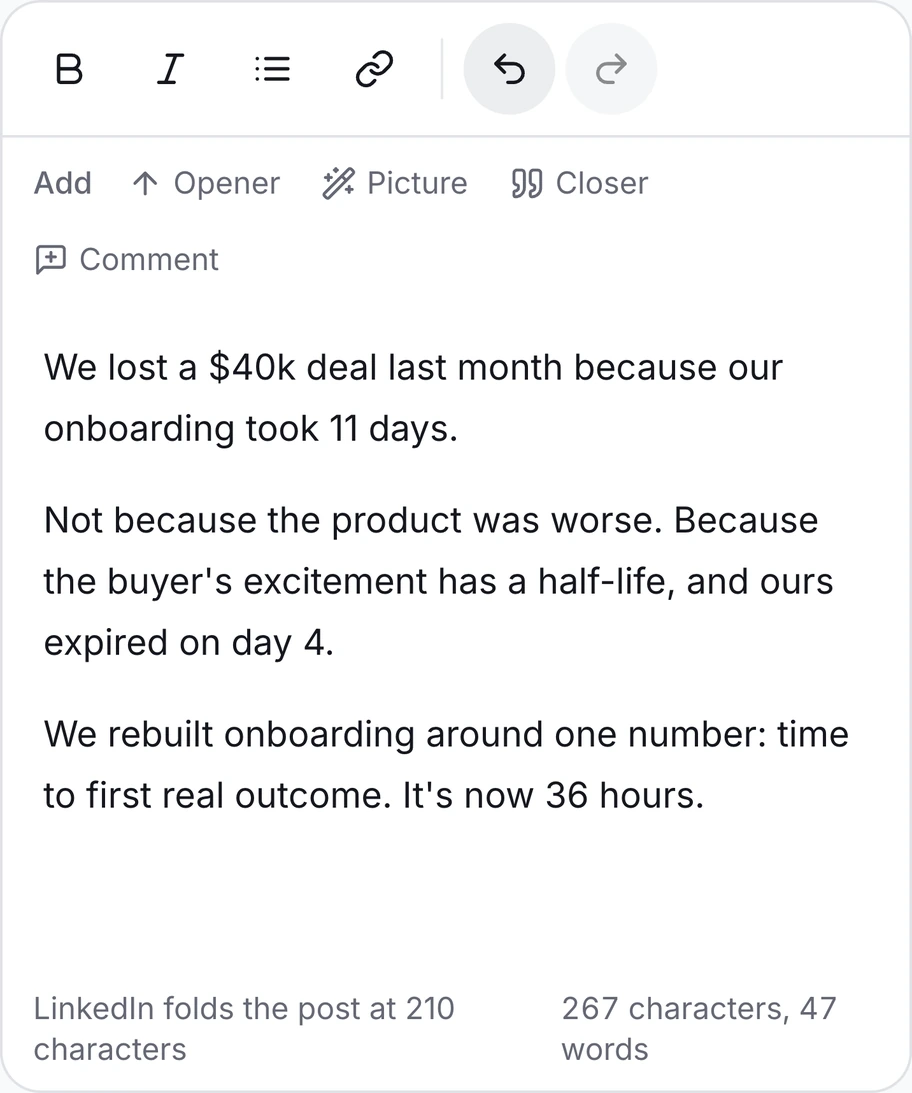The image size is (912, 1093).
Task: Click the LinkedIn fold hint text
Action: (x=244, y=1029)
